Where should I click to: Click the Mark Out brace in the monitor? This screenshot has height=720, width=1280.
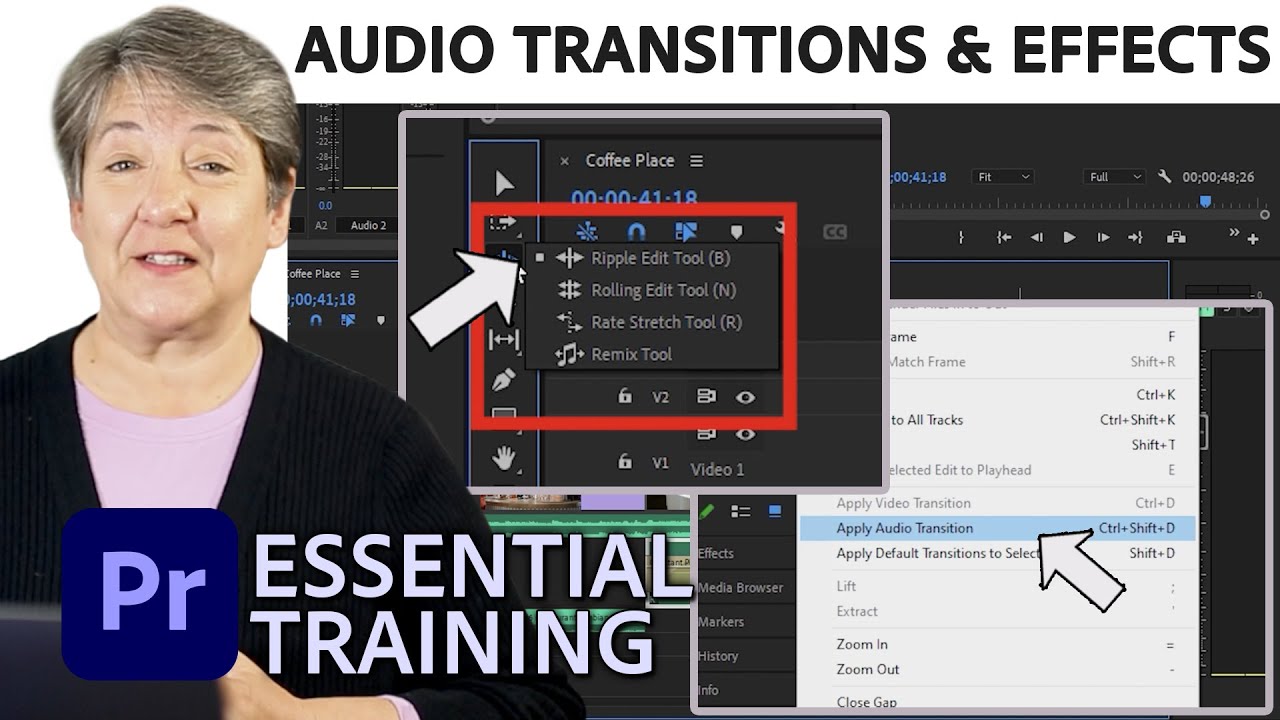pyautogui.click(x=961, y=237)
